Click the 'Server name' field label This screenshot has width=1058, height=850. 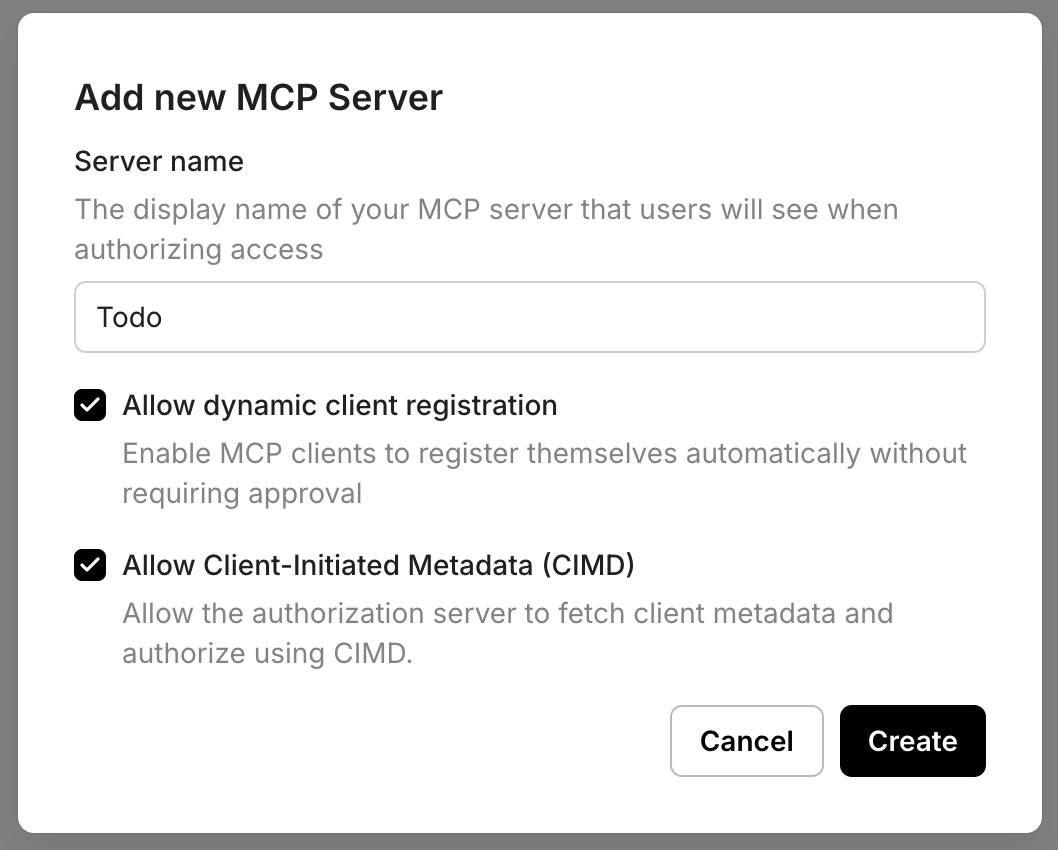point(158,161)
